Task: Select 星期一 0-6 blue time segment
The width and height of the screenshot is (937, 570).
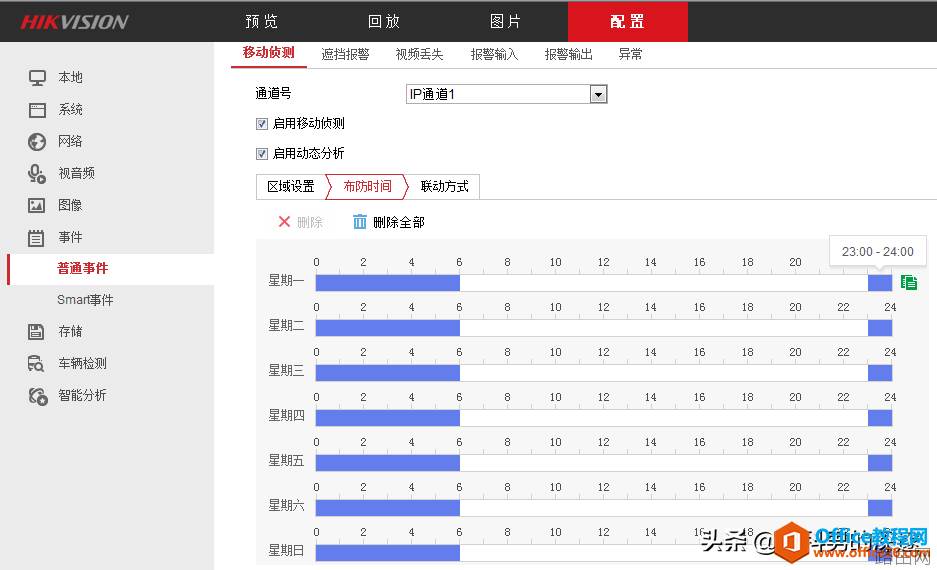Action: [x=388, y=283]
